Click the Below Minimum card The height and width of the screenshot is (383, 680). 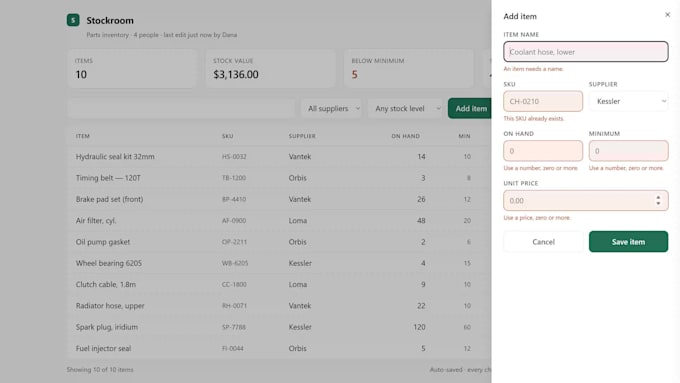point(409,69)
